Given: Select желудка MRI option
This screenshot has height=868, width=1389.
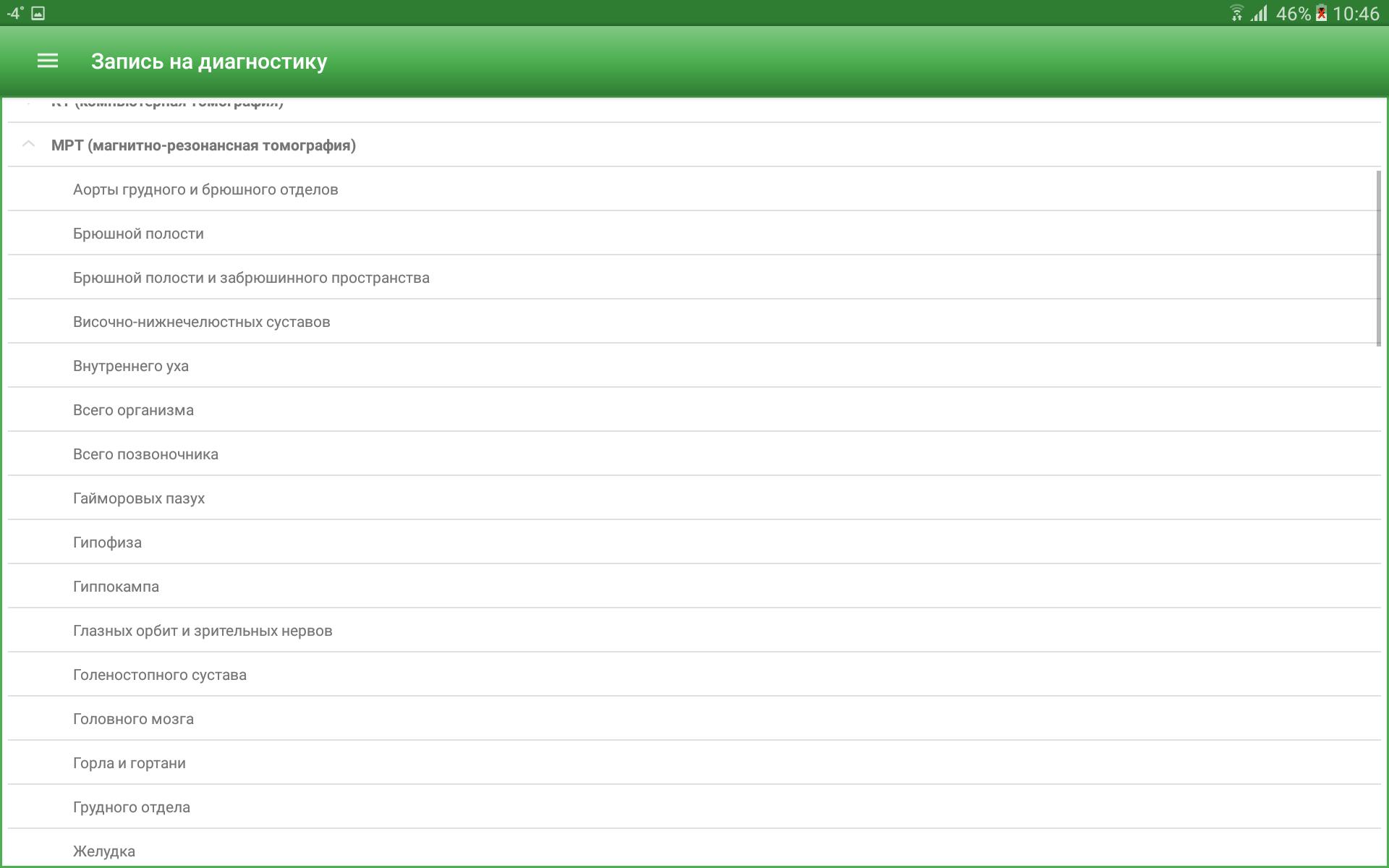Looking at the screenshot, I should [x=105, y=850].
